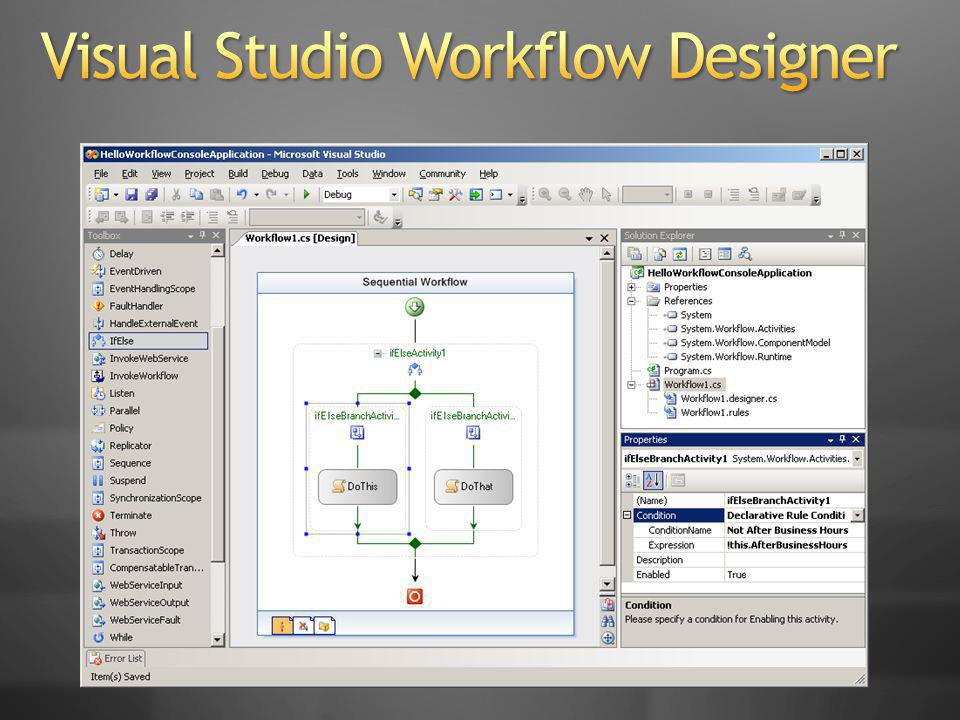Image resolution: width=960 pixels, height=720 pixels.
Task: Collapse the Condition property group
Action: [x=627, y=515]
